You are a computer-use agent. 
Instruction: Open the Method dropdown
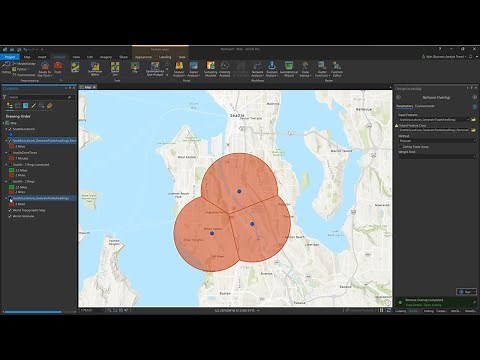(437, 141)
